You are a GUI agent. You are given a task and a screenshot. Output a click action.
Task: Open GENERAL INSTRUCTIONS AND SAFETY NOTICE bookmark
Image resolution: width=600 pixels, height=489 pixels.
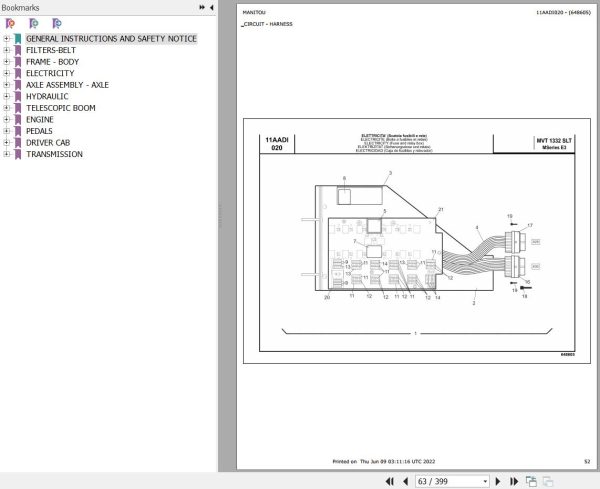[111, 39]
